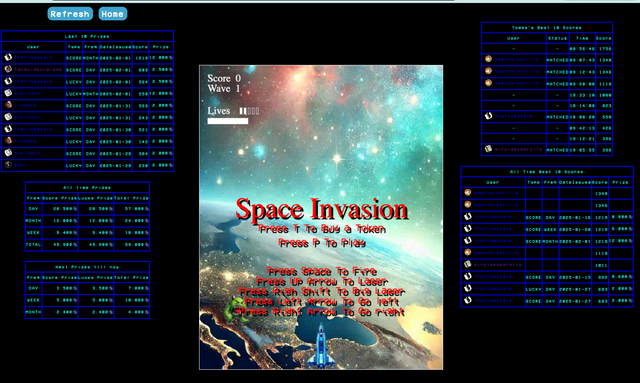Screen dimensions: 640x383
Task: Click avatar in All Time Best score 1119 row
Action: click(468, 253)
